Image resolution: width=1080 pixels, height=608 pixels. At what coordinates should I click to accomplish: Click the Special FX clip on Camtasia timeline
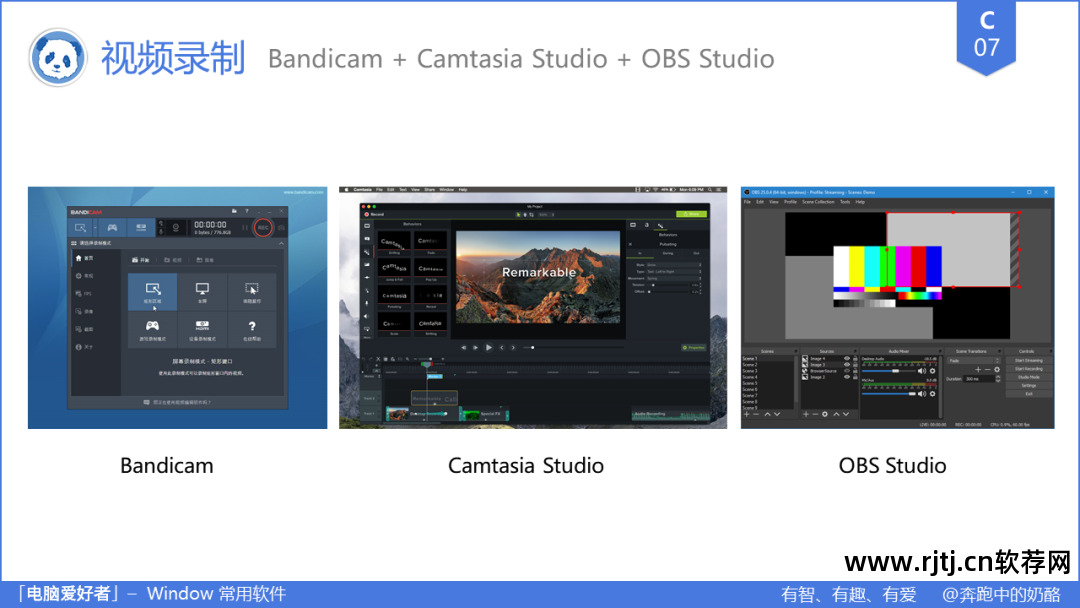(484, 414)
